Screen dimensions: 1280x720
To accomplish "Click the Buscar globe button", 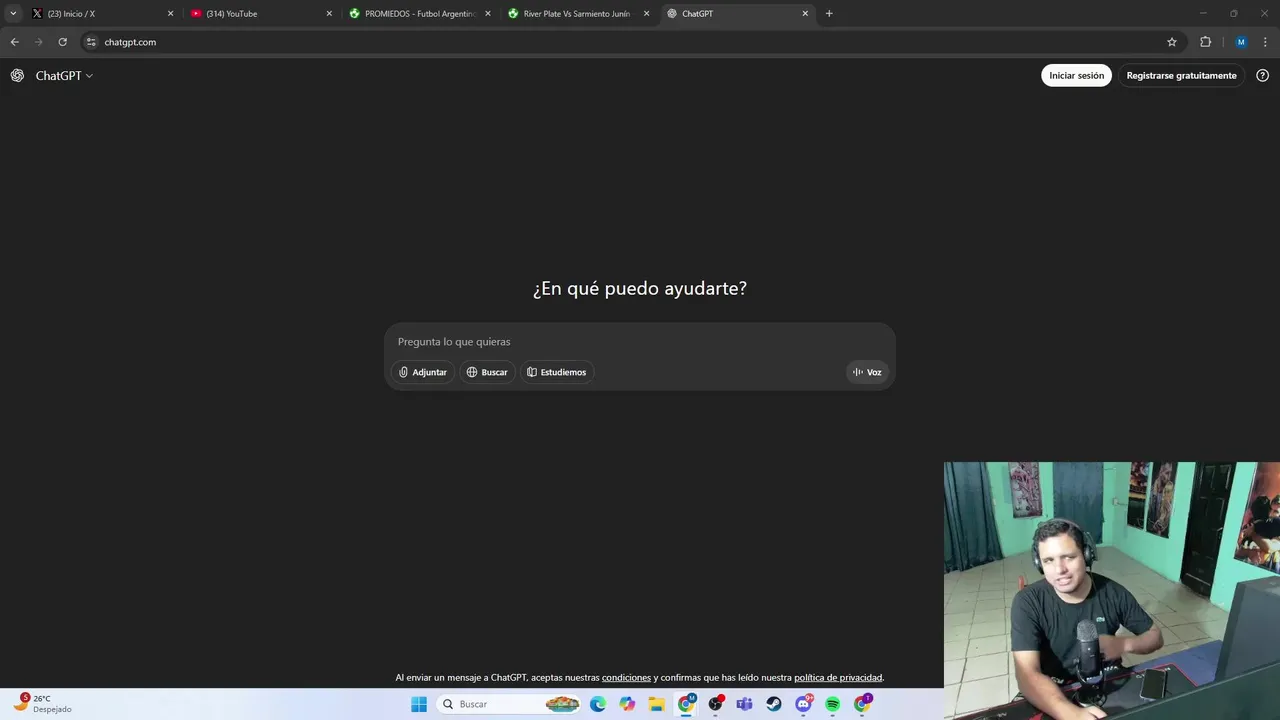I will (487, 372).
